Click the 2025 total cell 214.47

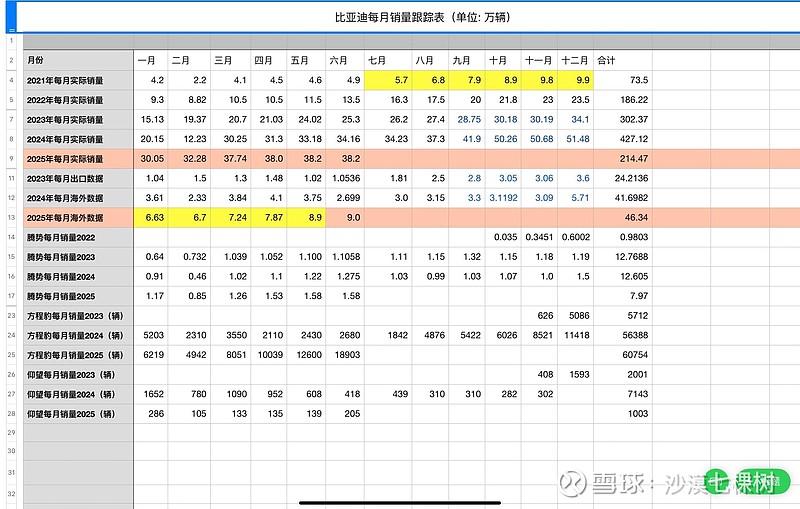pos(623,159)
